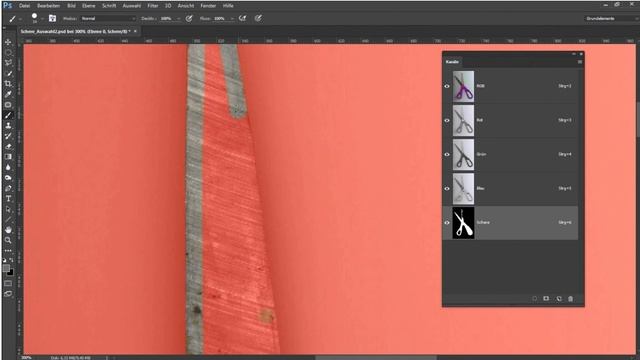Open the Deckkraft opacity dropdown arrow
640x360 pixels.
178,18
